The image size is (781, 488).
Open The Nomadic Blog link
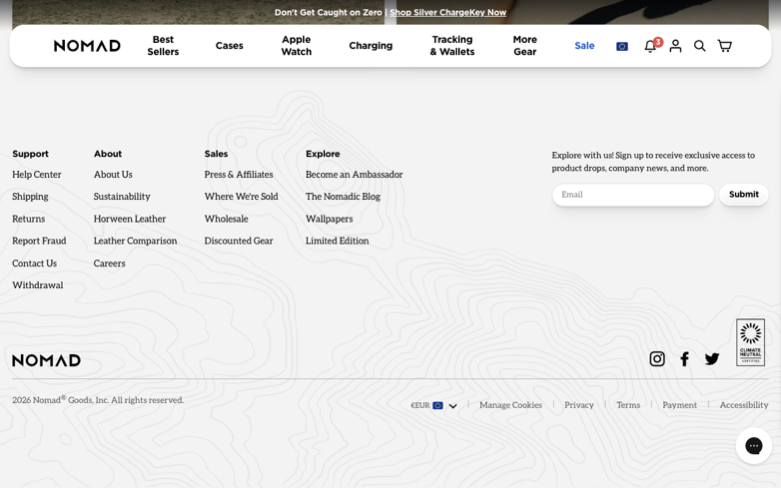tap(343, 196)
